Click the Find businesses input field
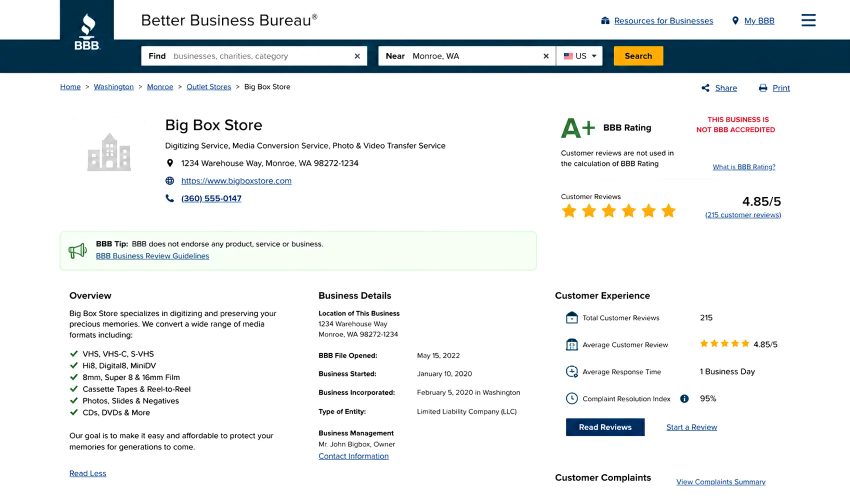 pos(254,56)
